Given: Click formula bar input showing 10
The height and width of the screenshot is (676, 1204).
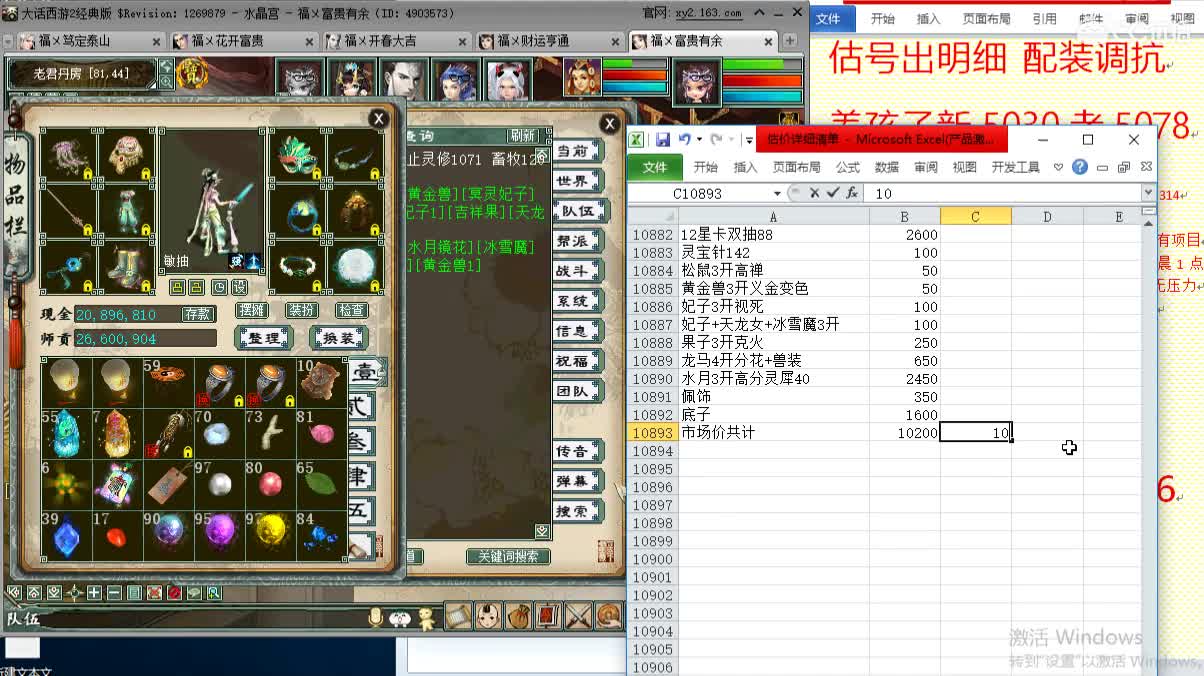Looking at the screenshot, I should coord(1003,193).
